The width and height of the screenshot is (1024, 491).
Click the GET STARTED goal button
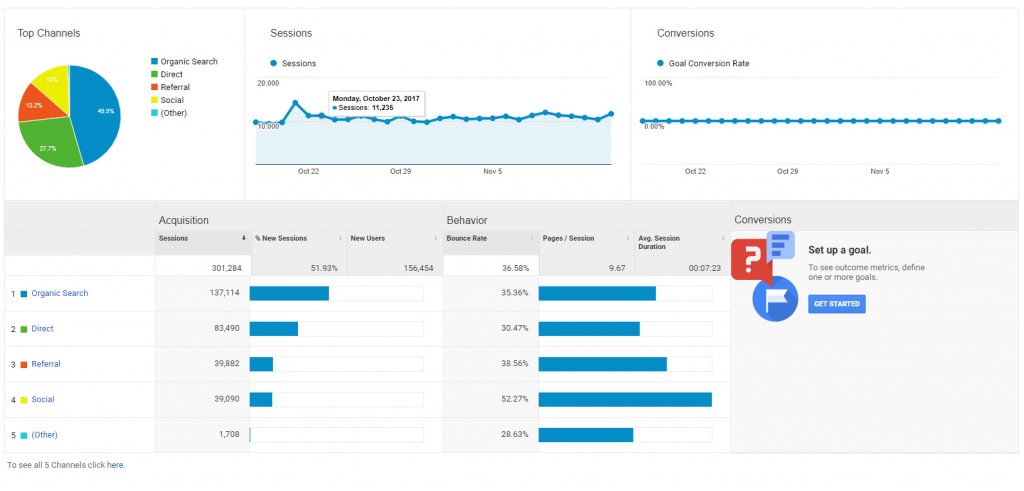click(837, 304)
